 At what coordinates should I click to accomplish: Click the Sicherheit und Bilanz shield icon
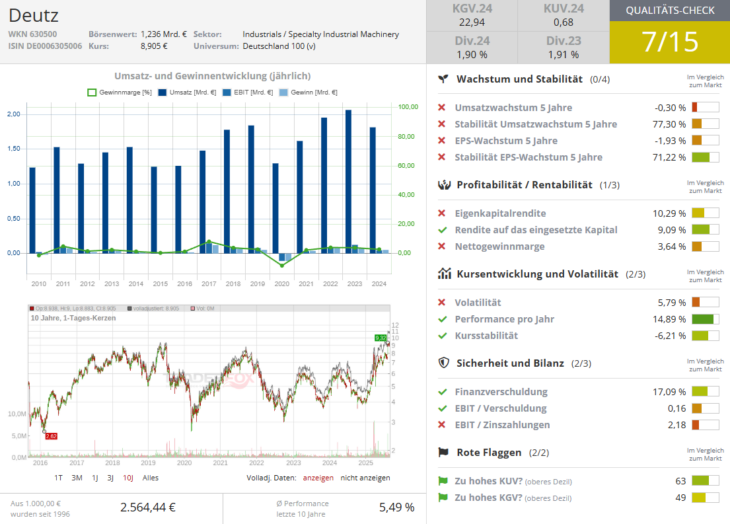[x=444, y=363]
